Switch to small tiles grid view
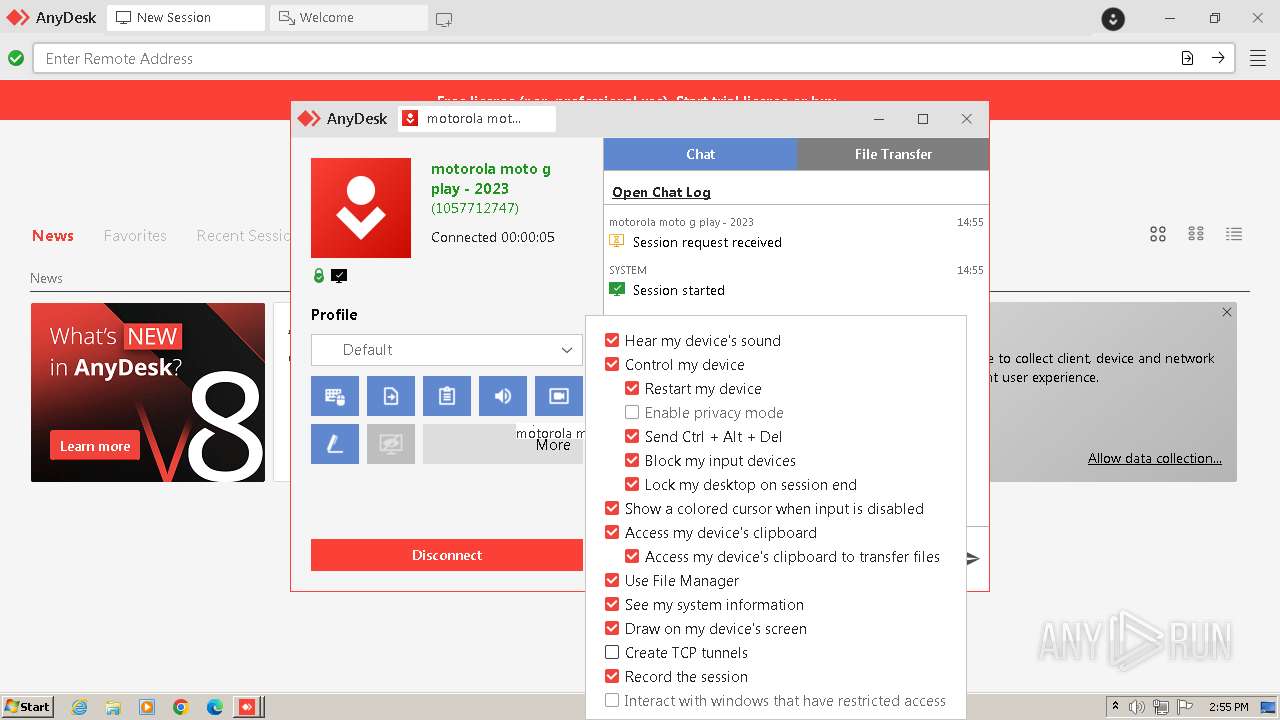This screenshot has height=720, width=1280. [1196, 234]
